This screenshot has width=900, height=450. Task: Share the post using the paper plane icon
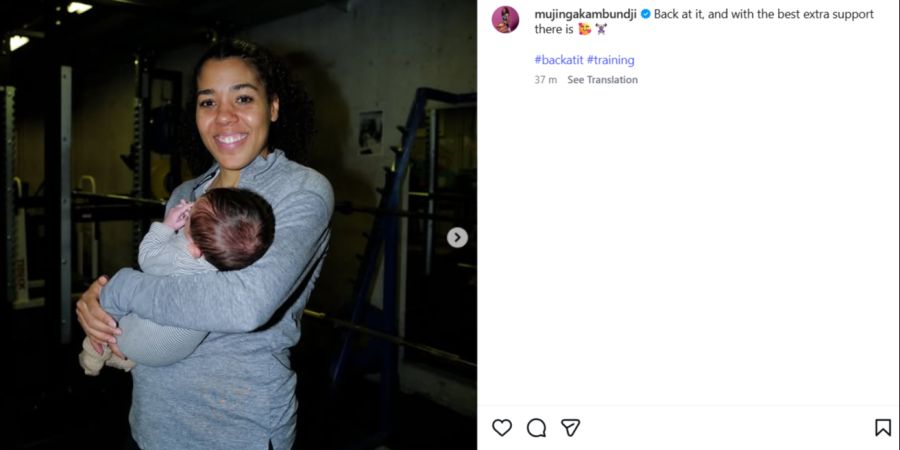[x=570, y=428]
